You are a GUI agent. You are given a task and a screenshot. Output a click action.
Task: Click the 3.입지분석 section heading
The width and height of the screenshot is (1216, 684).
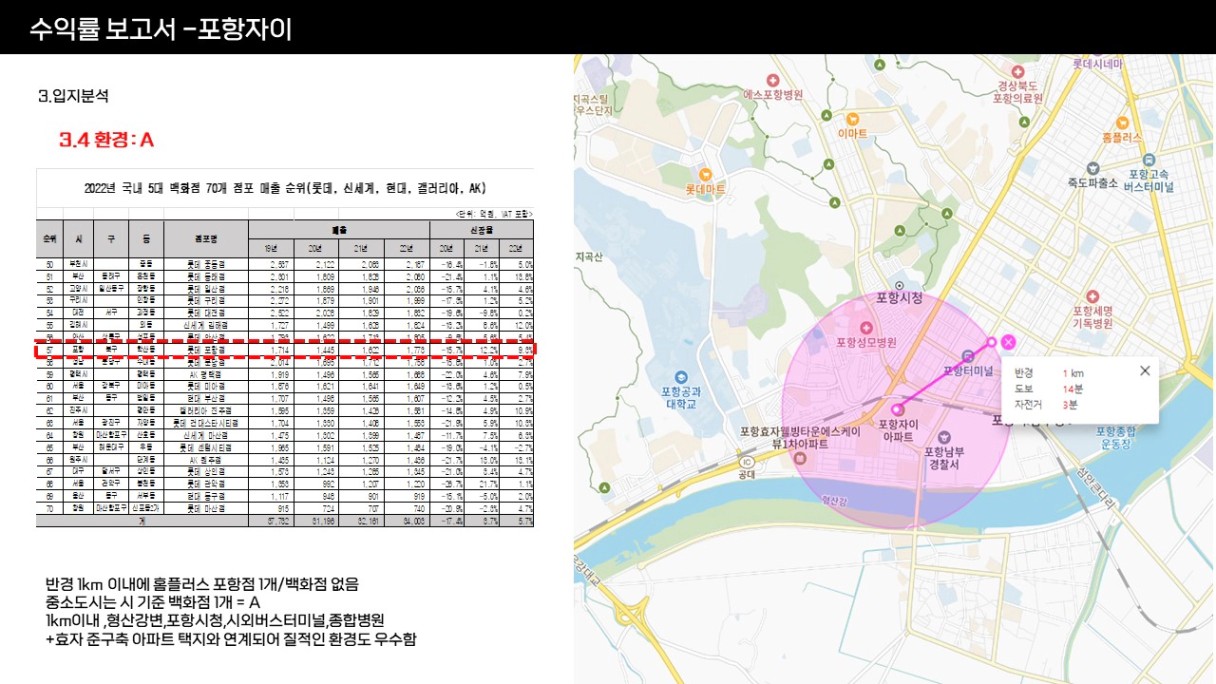point(73,97)
